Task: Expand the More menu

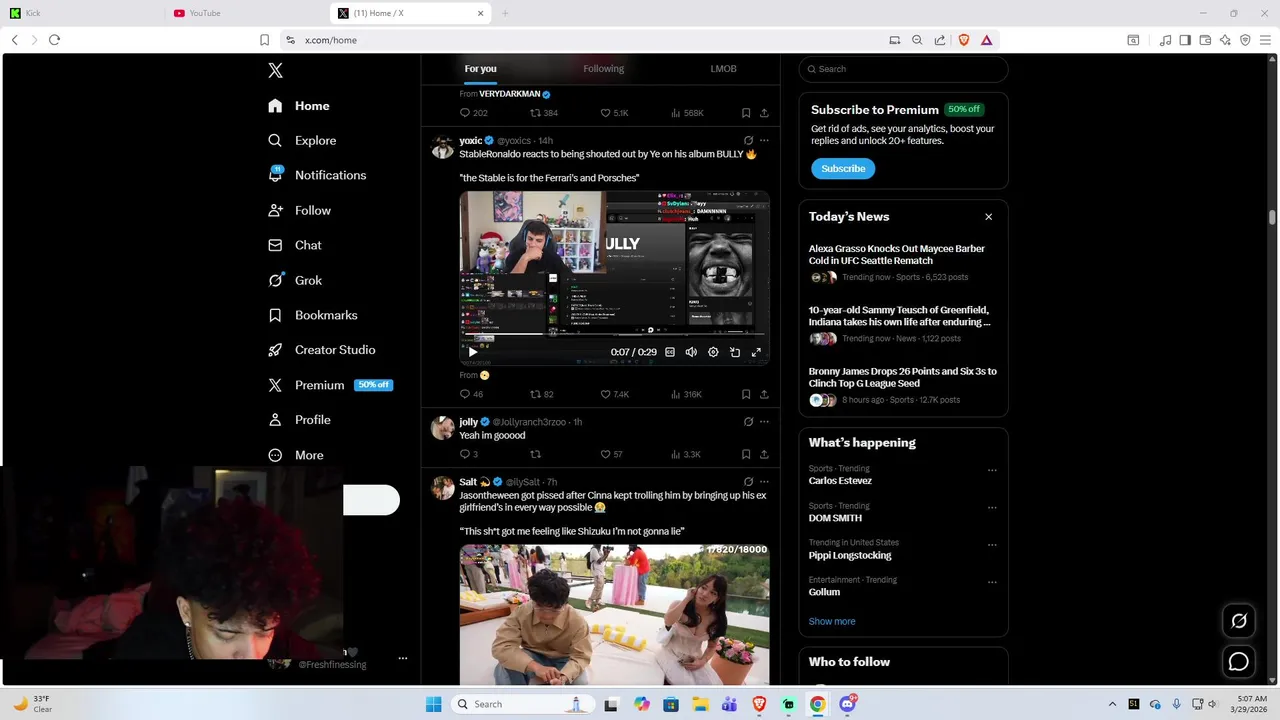Action: [296, 455]
